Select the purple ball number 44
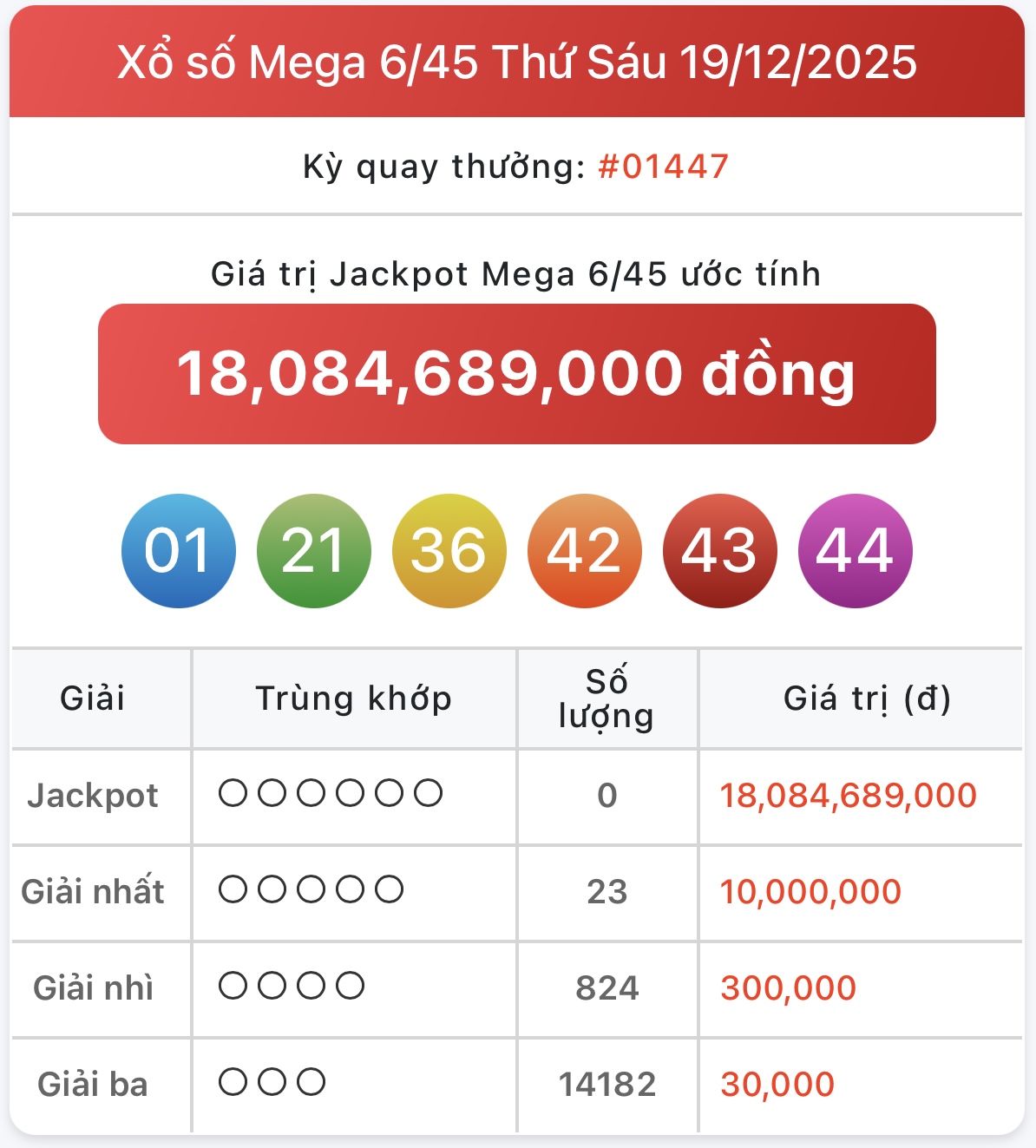 [x=855, y=551]
